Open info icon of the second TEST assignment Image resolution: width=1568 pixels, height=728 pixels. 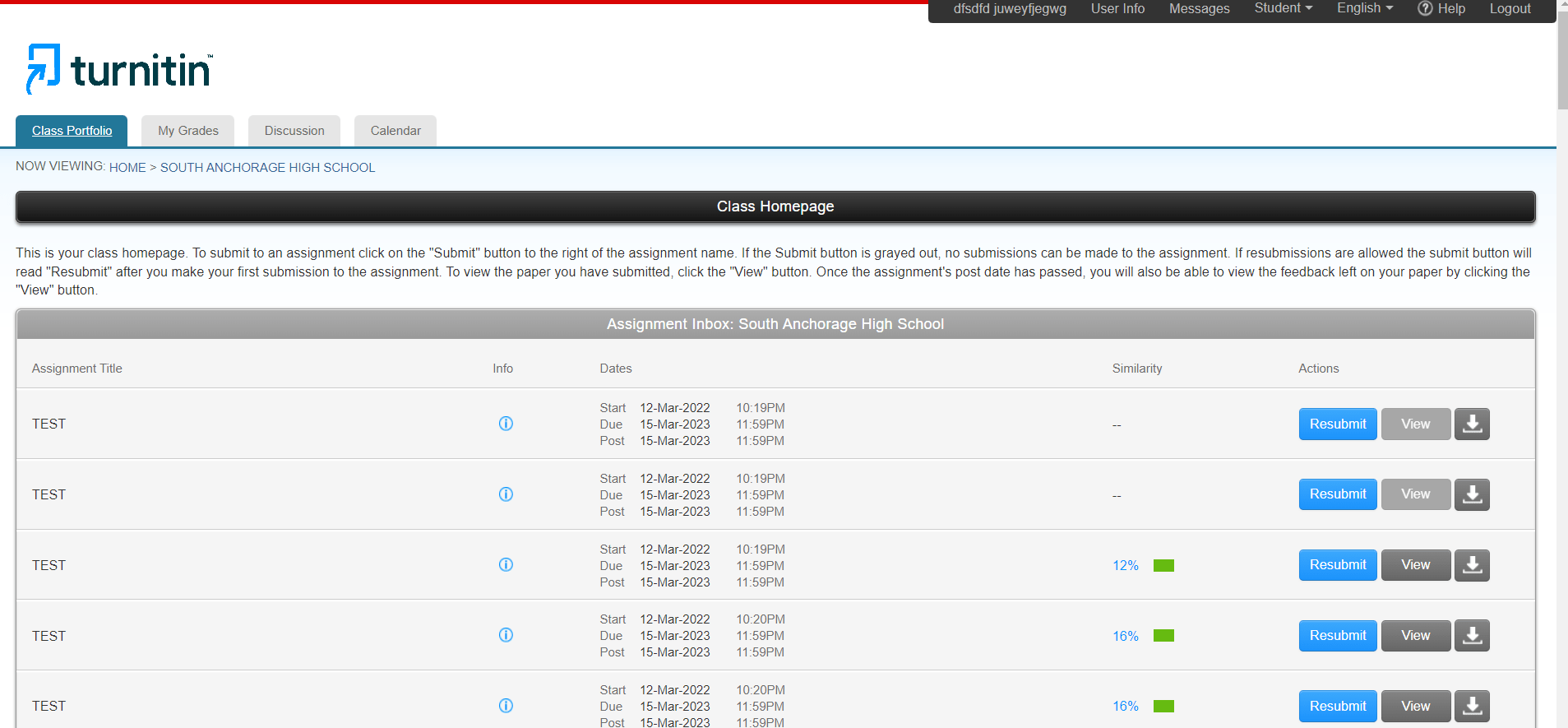pyautogui.click(x=506, y=494)
